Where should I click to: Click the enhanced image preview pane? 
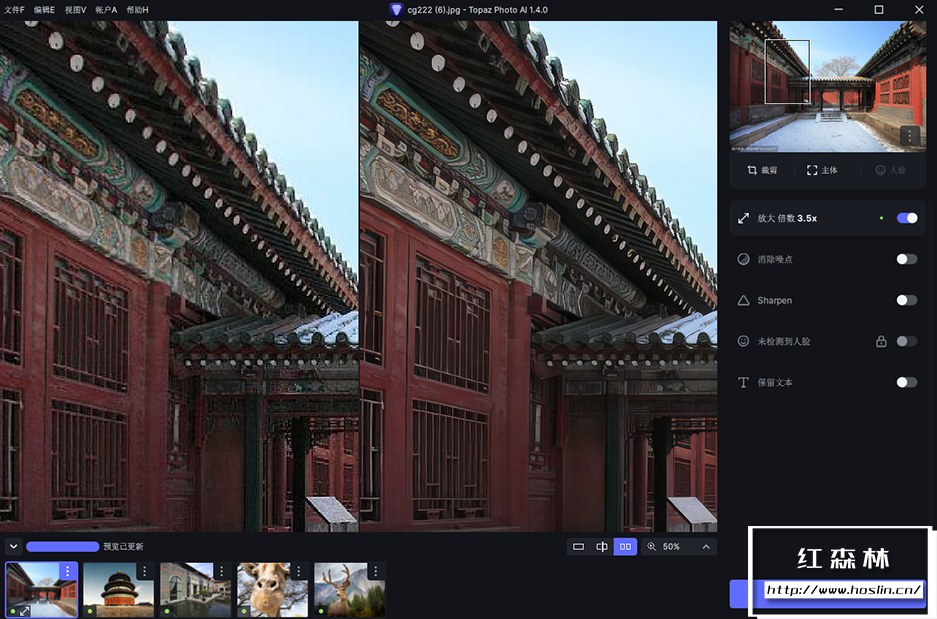pos(538,276)
